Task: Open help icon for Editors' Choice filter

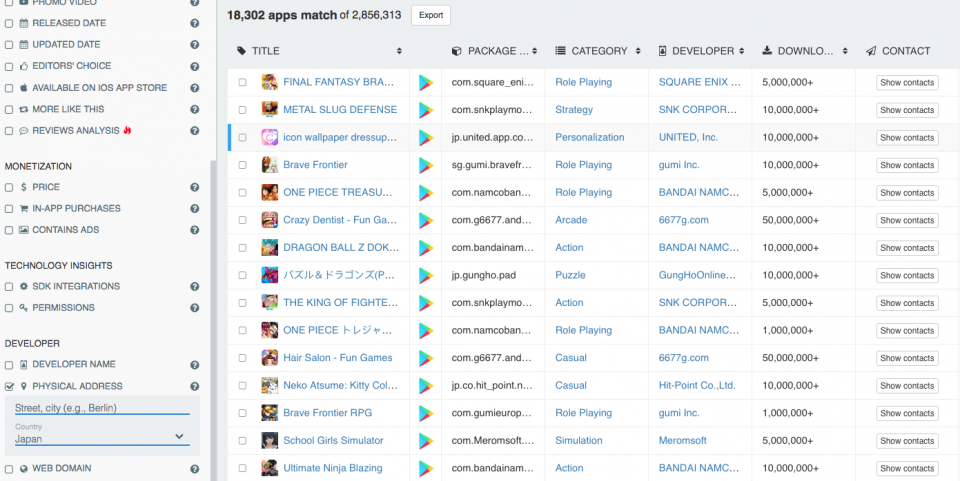Action: (195, 66)
